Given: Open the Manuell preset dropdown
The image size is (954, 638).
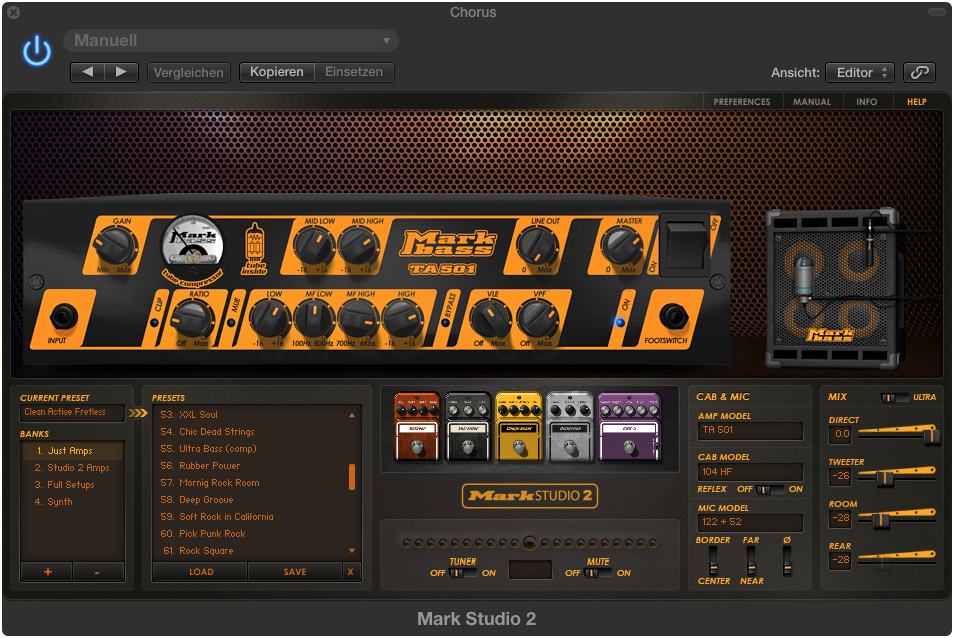Looking at the screenshot, I should pos(231,41).
